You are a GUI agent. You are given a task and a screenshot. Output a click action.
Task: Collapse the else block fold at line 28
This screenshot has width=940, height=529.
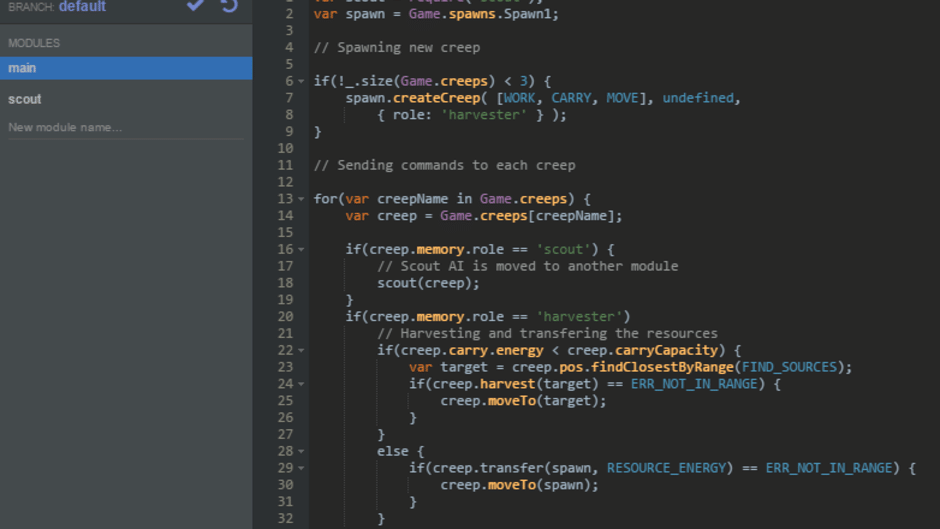301,450
